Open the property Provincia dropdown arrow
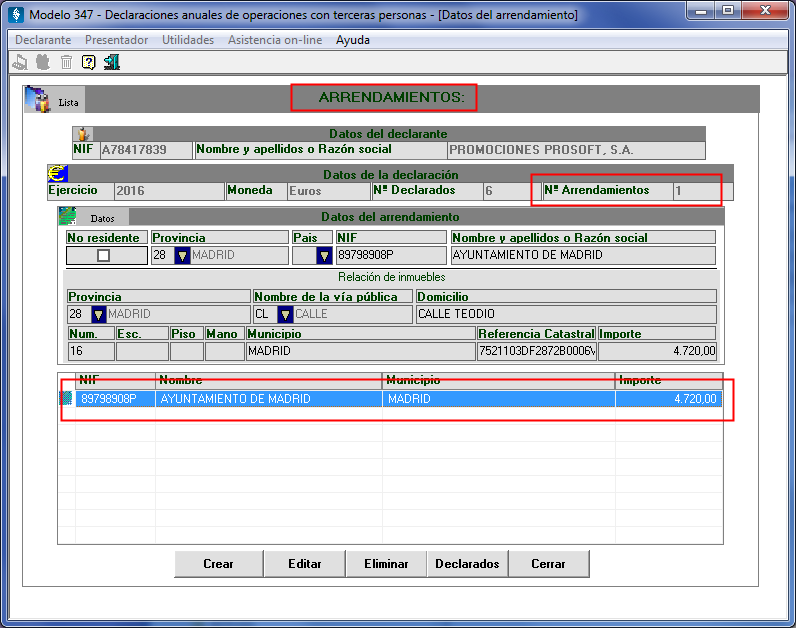Image resolution: width=796 pixels, height=628 pixels. pos(98,314)
